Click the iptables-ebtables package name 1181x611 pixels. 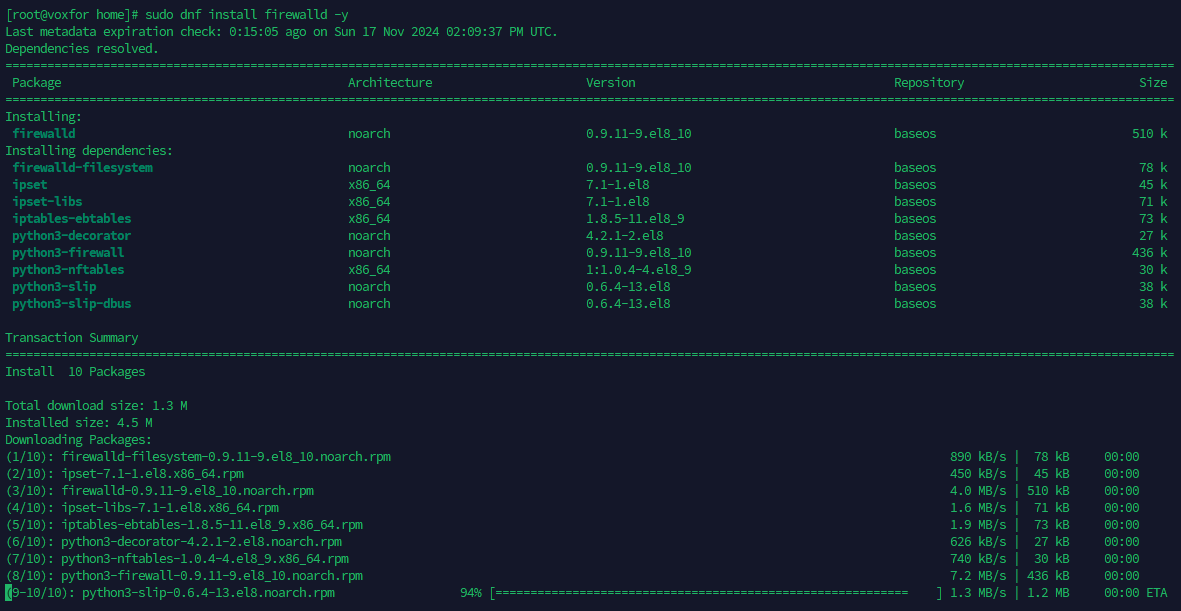click(71, 218)
